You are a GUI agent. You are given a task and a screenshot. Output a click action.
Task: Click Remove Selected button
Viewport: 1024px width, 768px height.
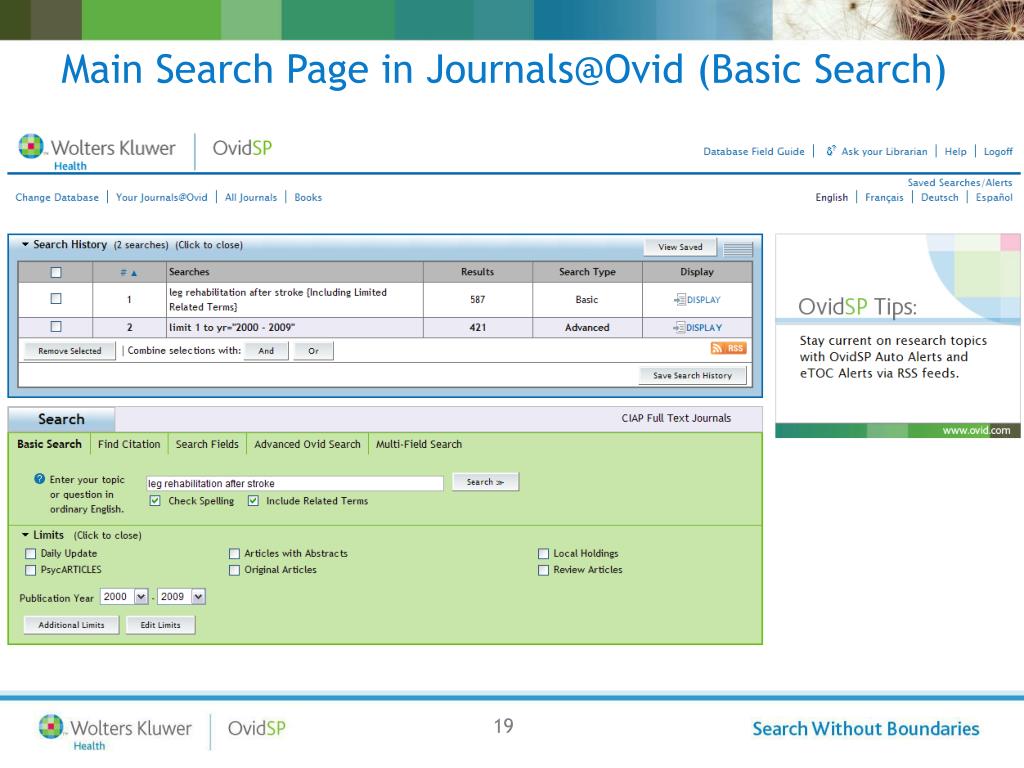coord(70,351)
